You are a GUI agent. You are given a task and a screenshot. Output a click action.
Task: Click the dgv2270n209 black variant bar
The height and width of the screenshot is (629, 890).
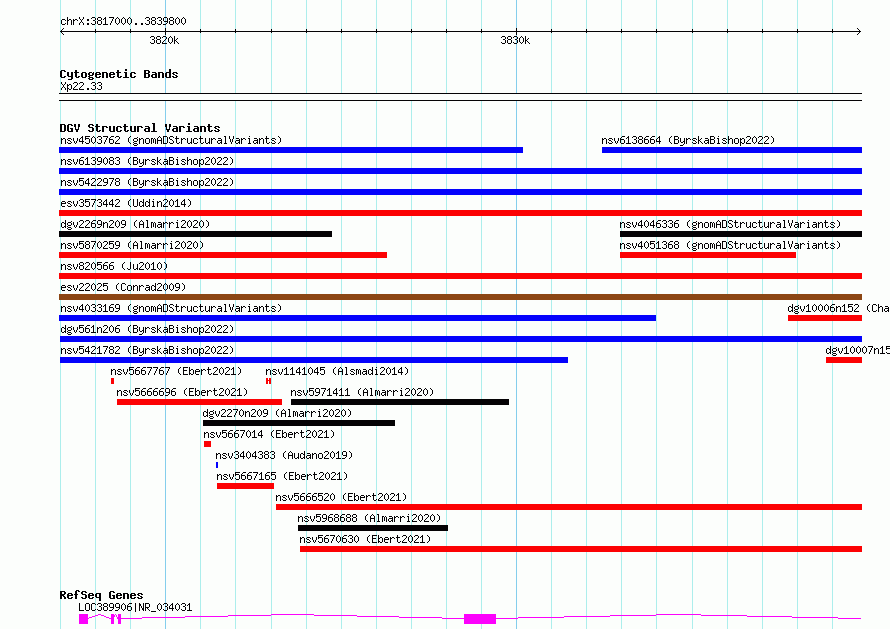(299, 423)
